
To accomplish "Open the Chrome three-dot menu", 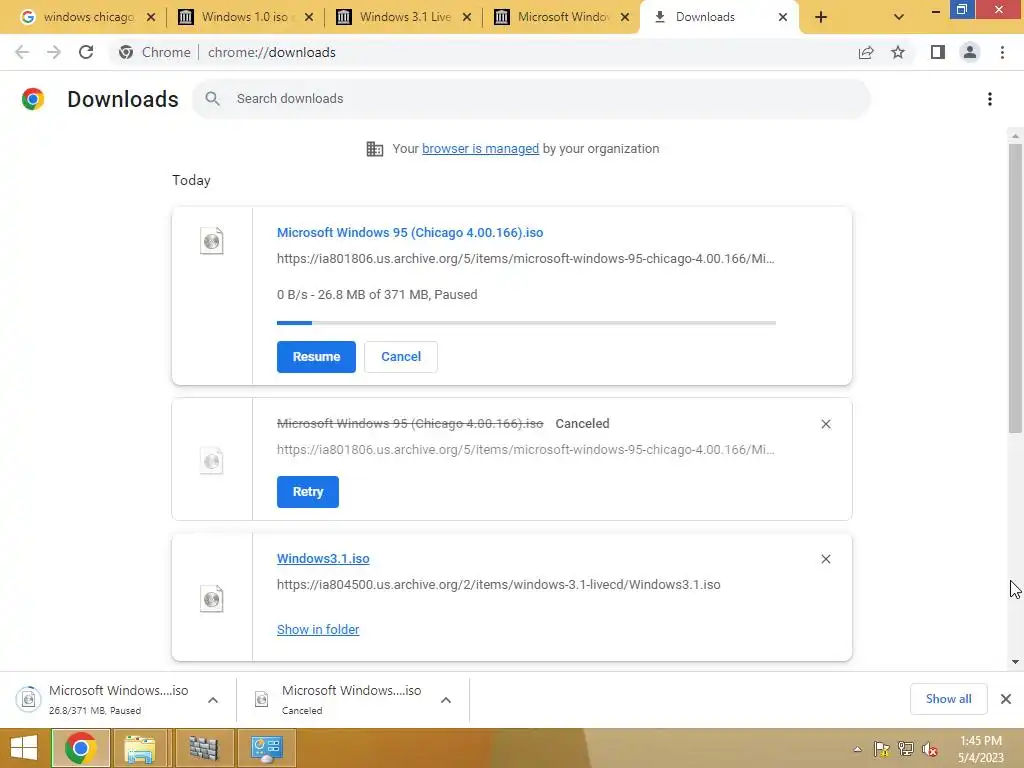I will (1002, 52).
